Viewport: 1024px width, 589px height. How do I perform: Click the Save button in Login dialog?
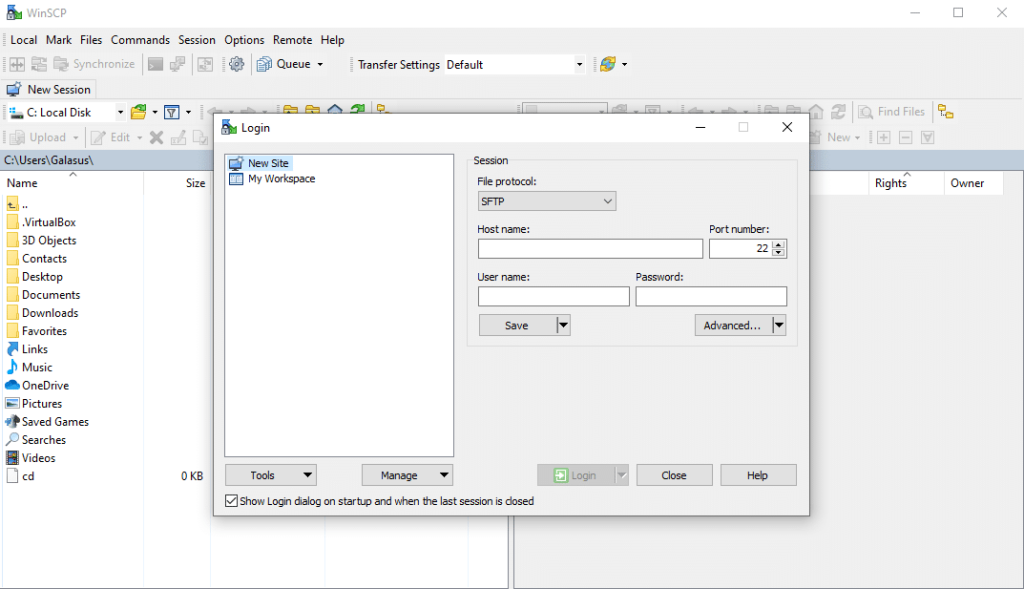coord(517,325)
